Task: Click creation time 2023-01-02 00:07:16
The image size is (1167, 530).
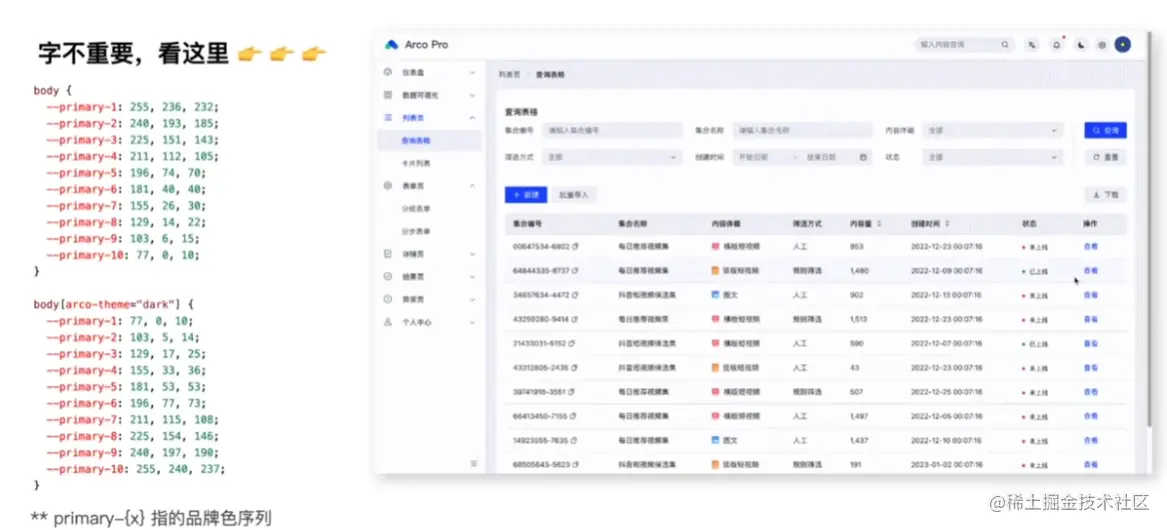Action: [x=946, y=464]
